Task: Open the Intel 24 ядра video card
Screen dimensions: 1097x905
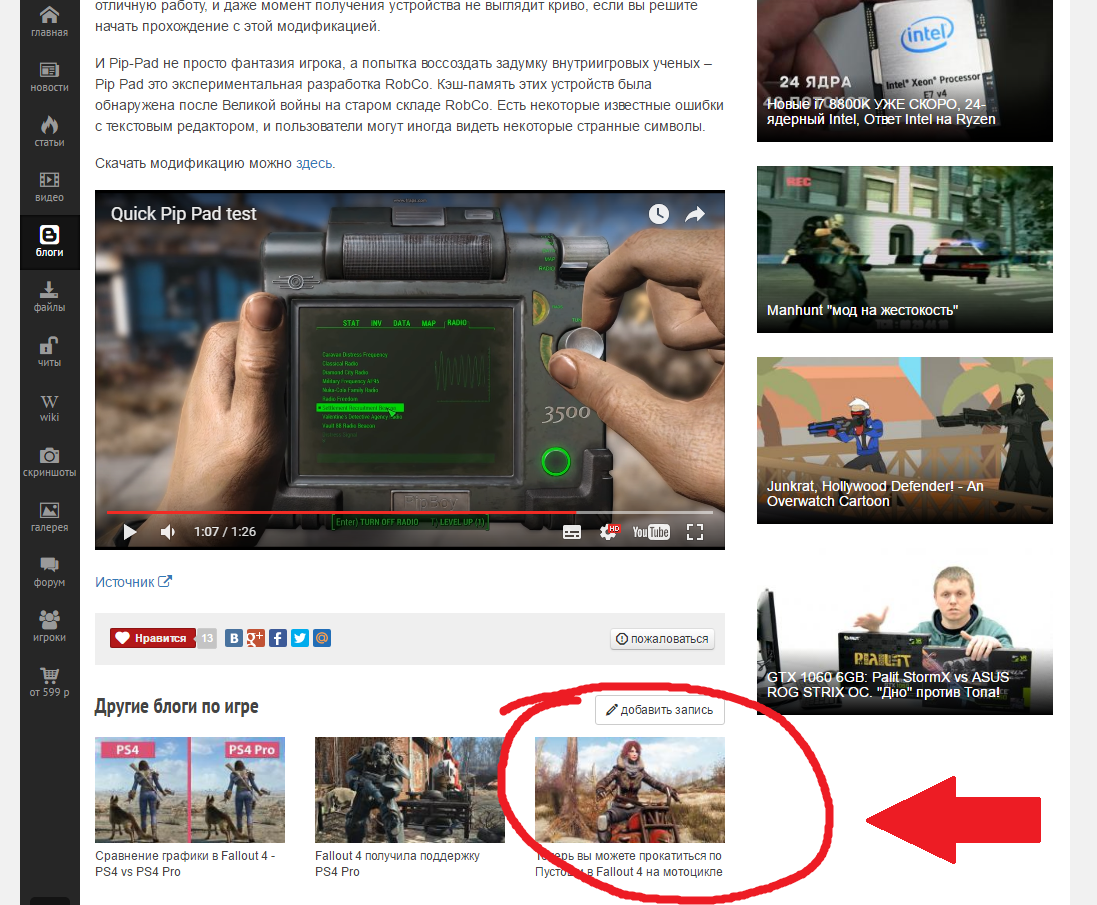Action: click(x=905, y=70)
